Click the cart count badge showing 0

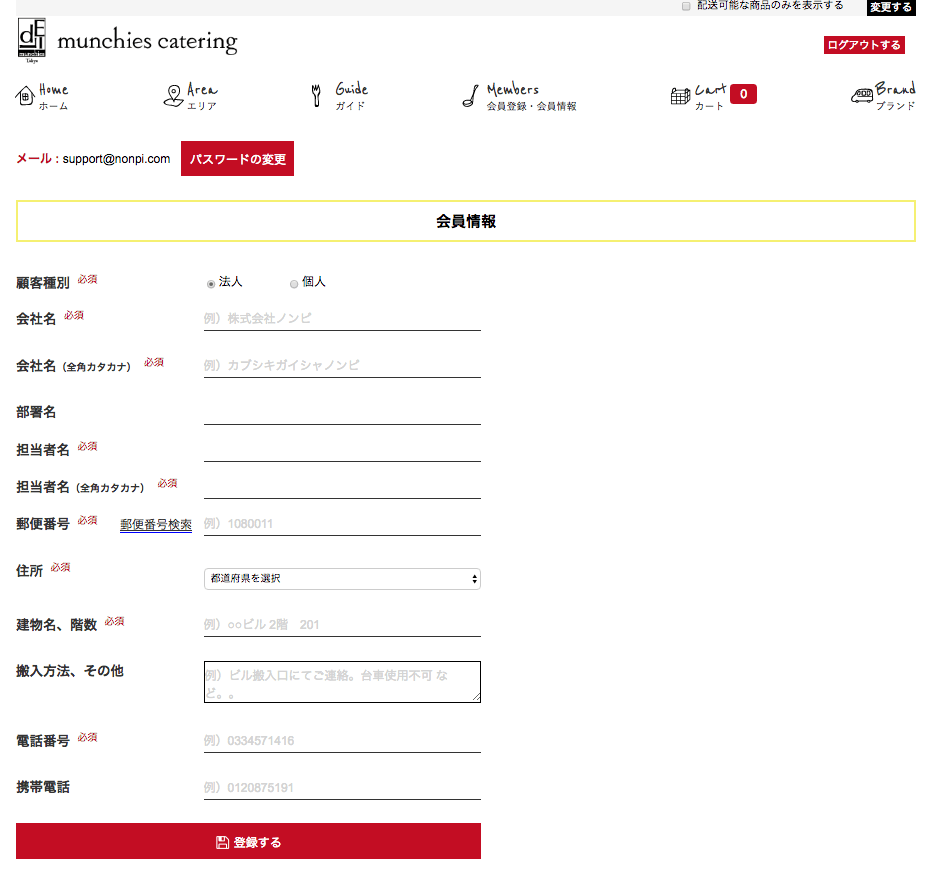(x=743, y=95)
